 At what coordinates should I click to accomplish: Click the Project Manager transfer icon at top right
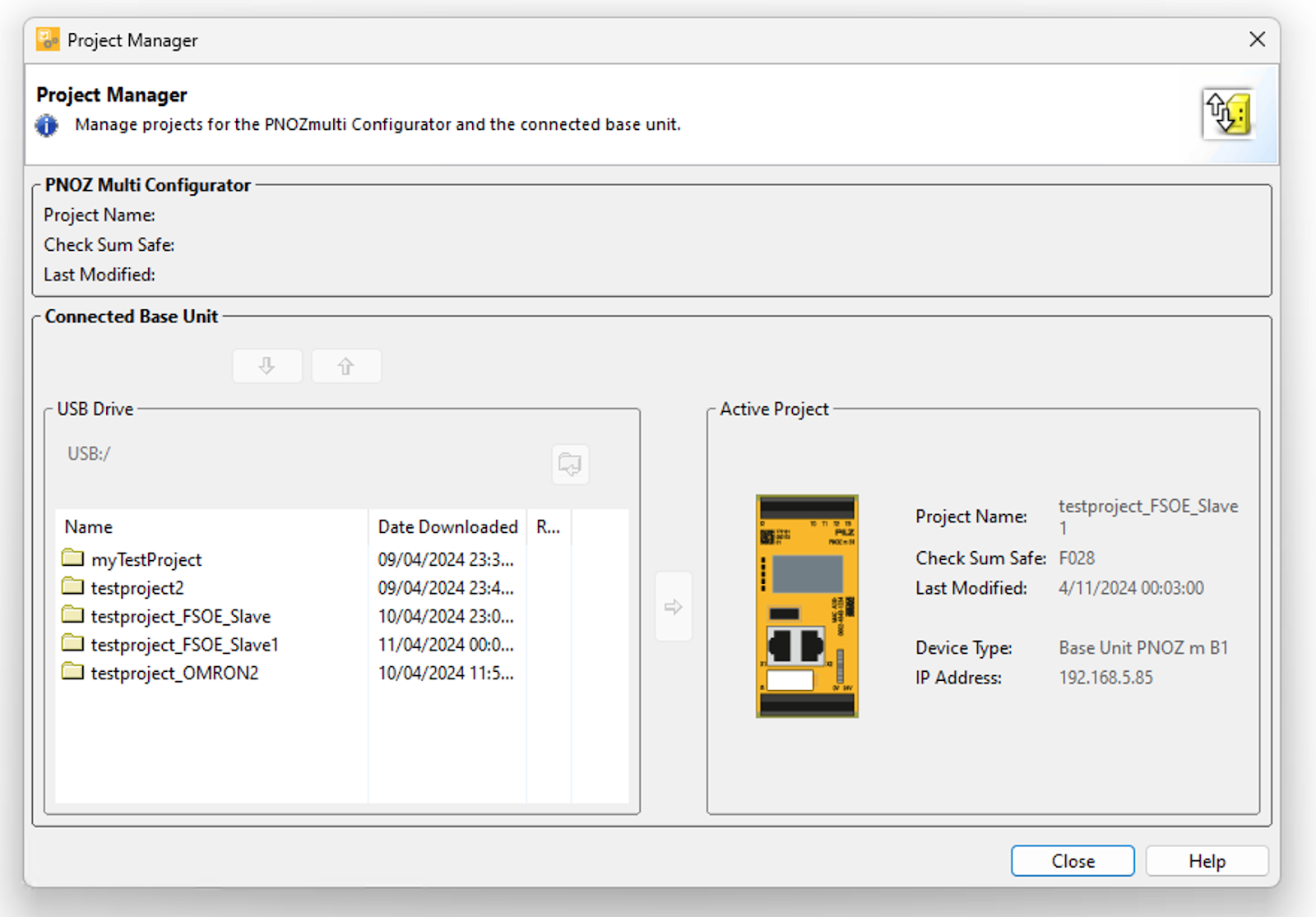(x=1228, y=113)
